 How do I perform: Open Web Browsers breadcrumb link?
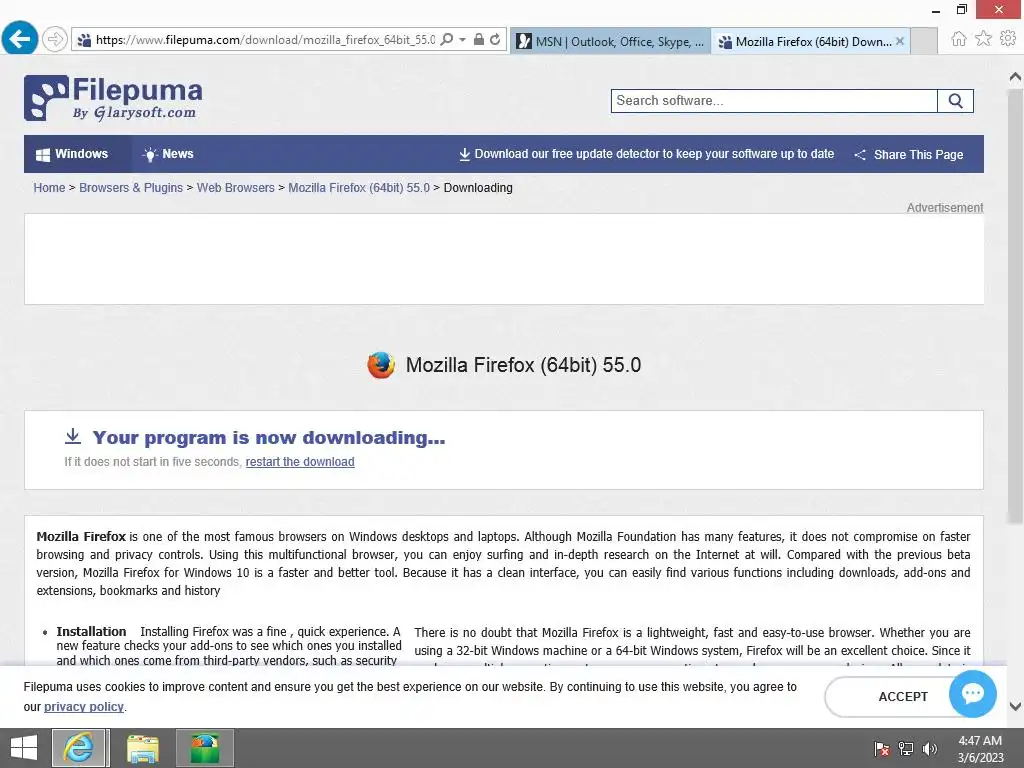[x=236, y=187]
